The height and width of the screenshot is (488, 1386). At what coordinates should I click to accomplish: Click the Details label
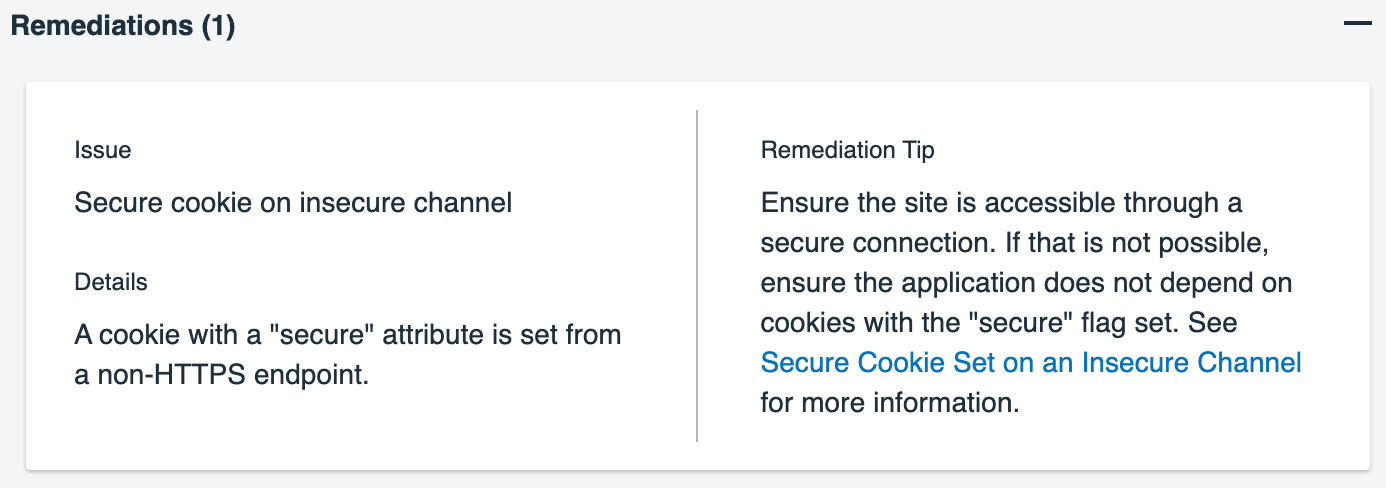tap(111, 282)
